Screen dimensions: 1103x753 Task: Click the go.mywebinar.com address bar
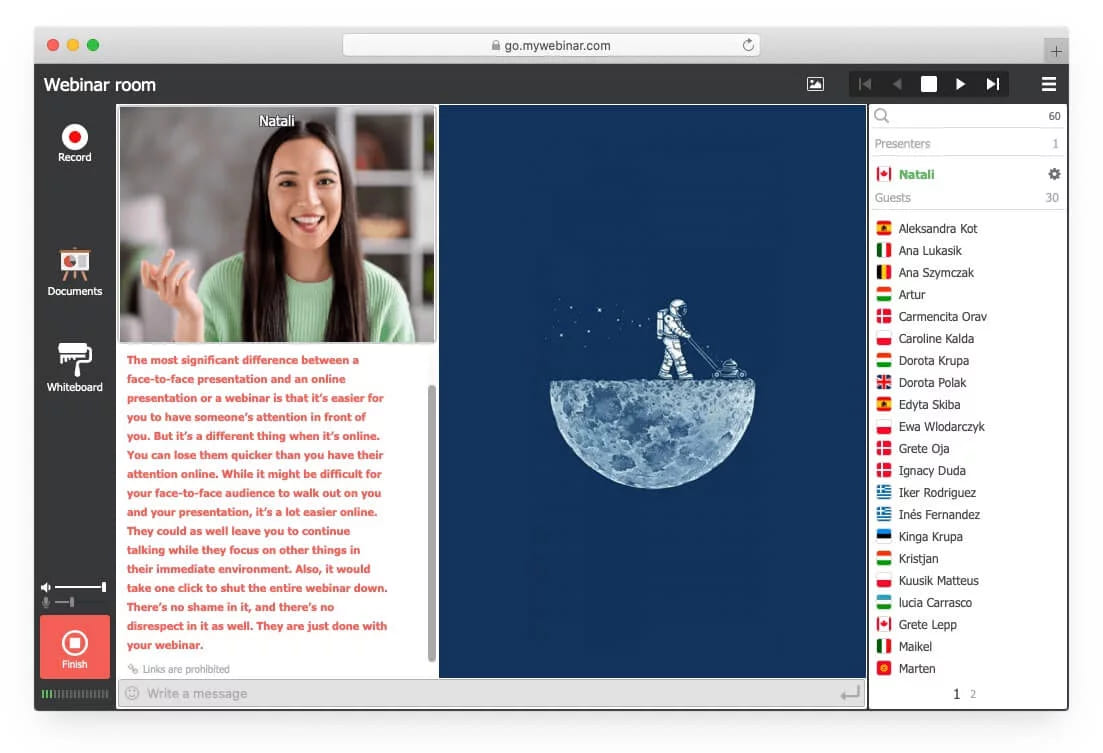click(551, 45)
